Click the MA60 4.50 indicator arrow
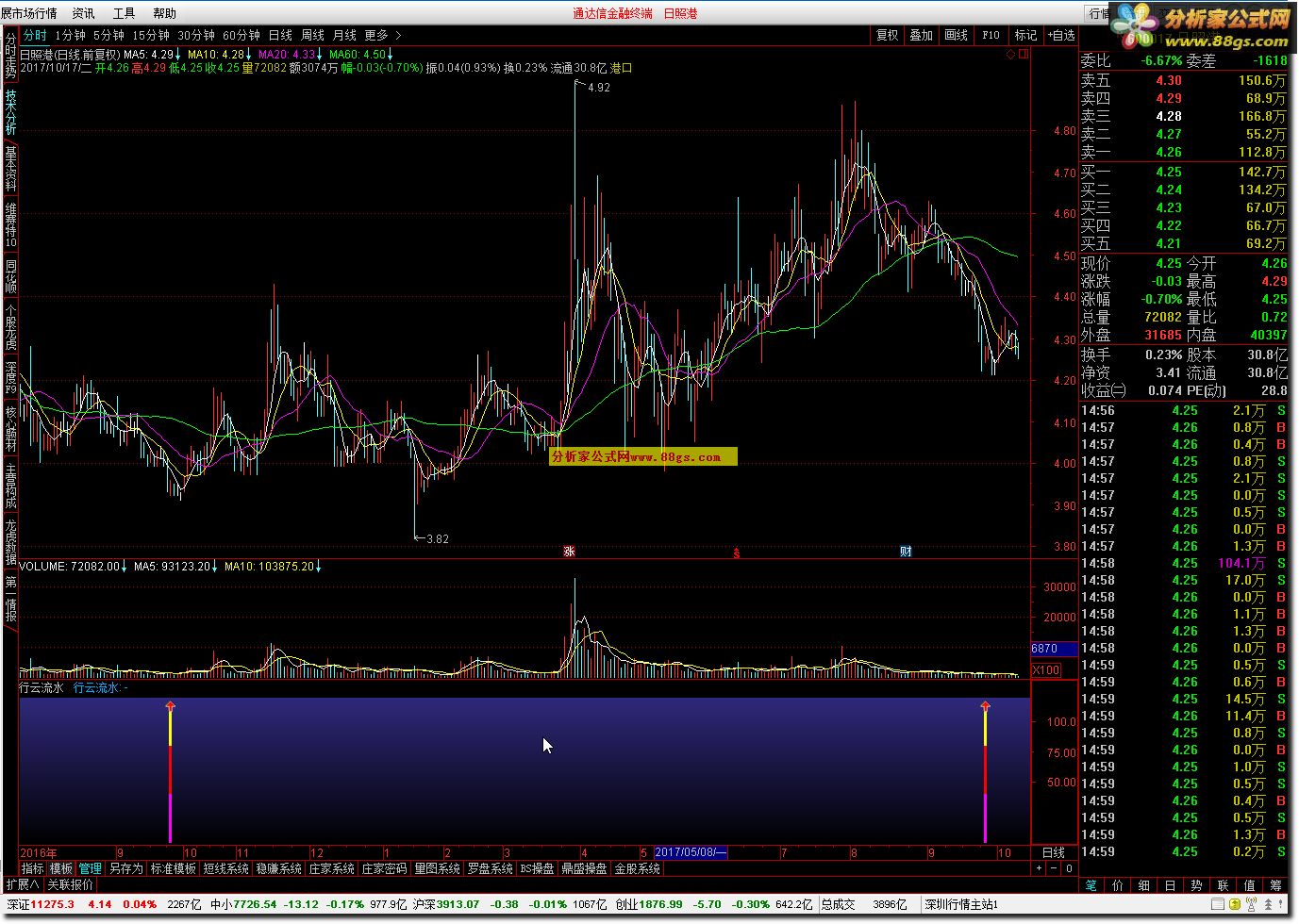Viewport: 1299px width, 924px height. (x=391, y=55)
